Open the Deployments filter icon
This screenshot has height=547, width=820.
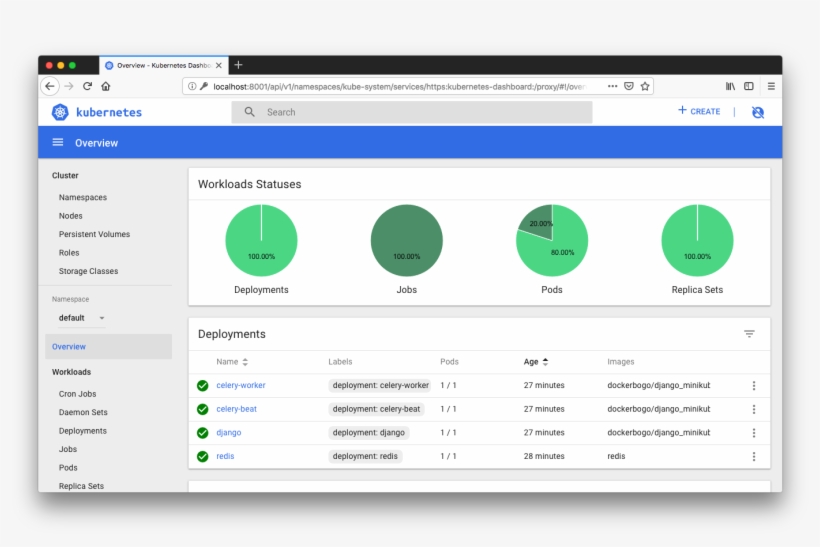tap(749, 334)
